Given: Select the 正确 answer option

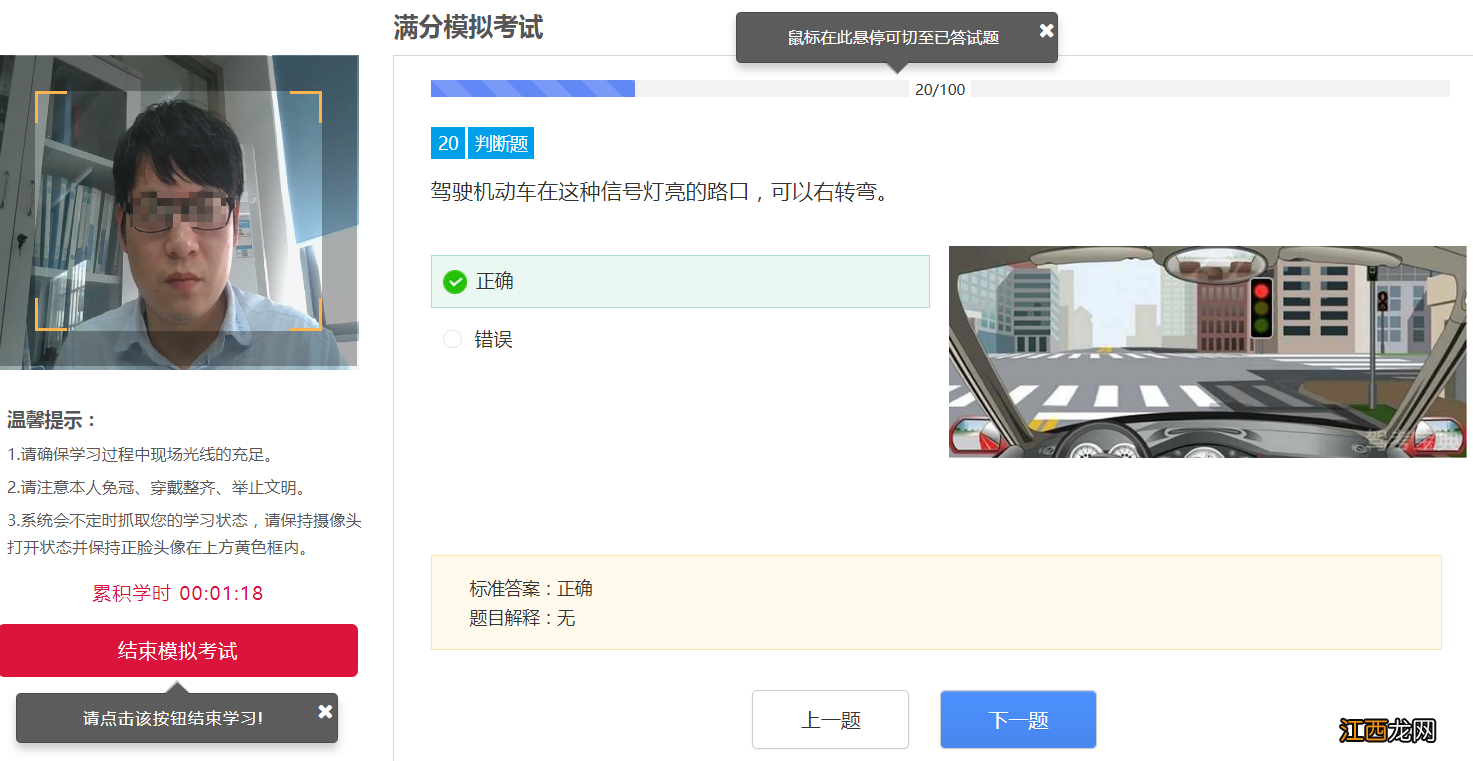Looking at the screenshot, I should click(x=680, y=281).
